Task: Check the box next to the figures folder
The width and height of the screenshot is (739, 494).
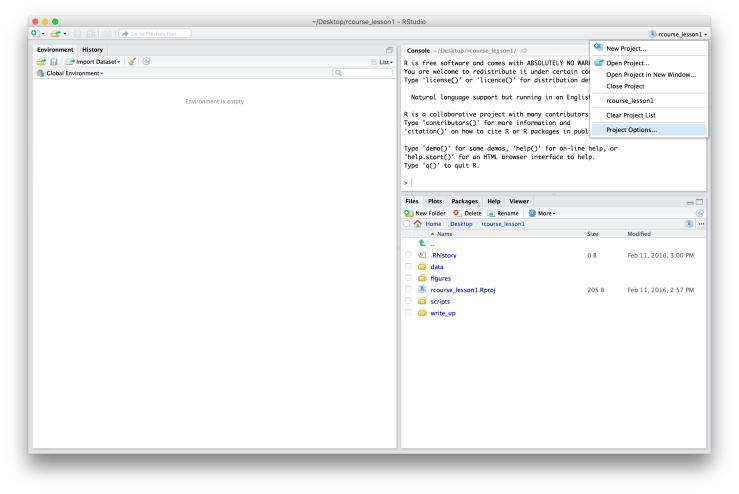Action: [408, 278]
